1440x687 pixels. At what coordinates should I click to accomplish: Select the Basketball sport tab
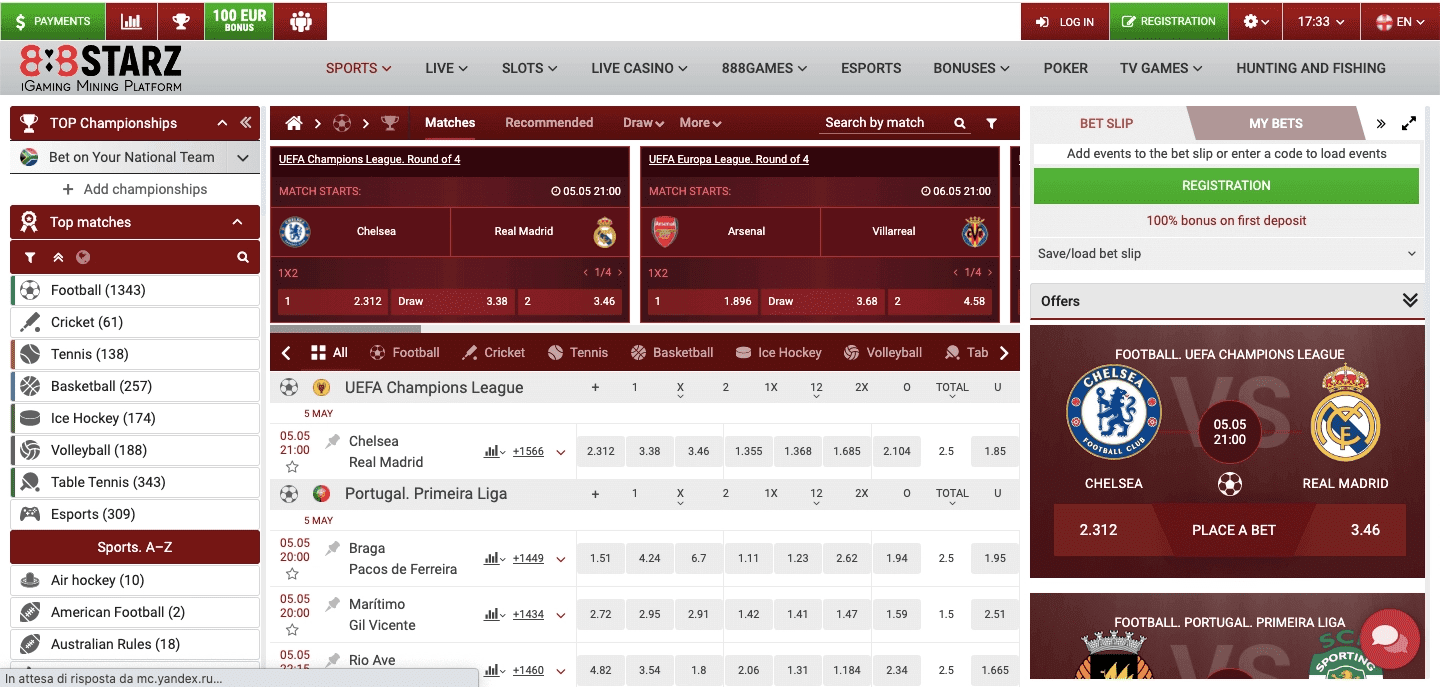pyautogui.click(x=672, y=352)
